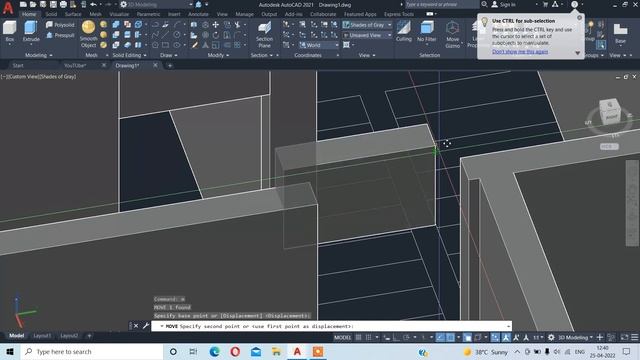Image resolution: width=640 pixels, height=360 pixels.
Task: Close the Drawing1 file tab
Action: 155,65
